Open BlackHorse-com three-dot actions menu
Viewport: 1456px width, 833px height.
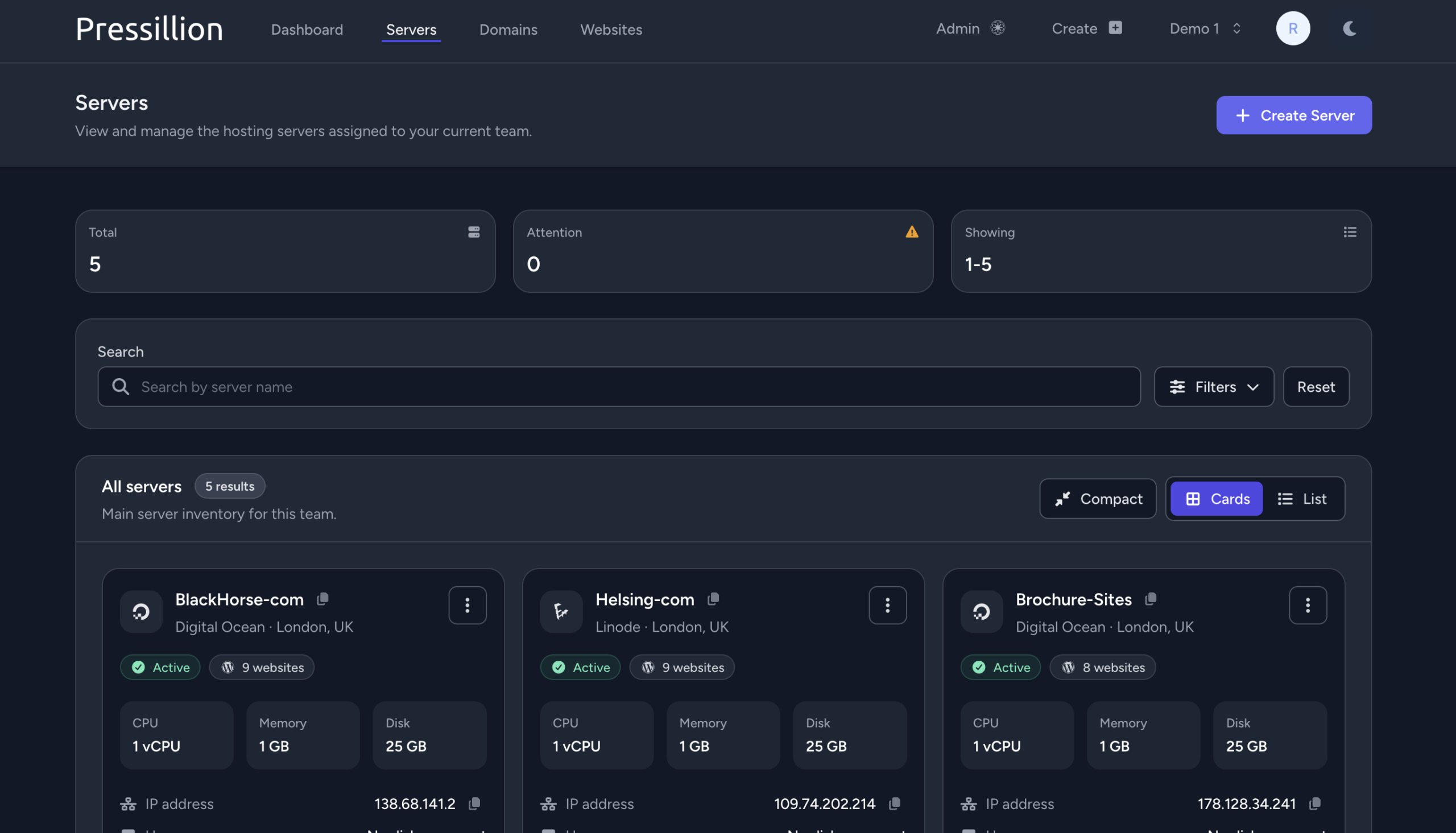[467, 606]
